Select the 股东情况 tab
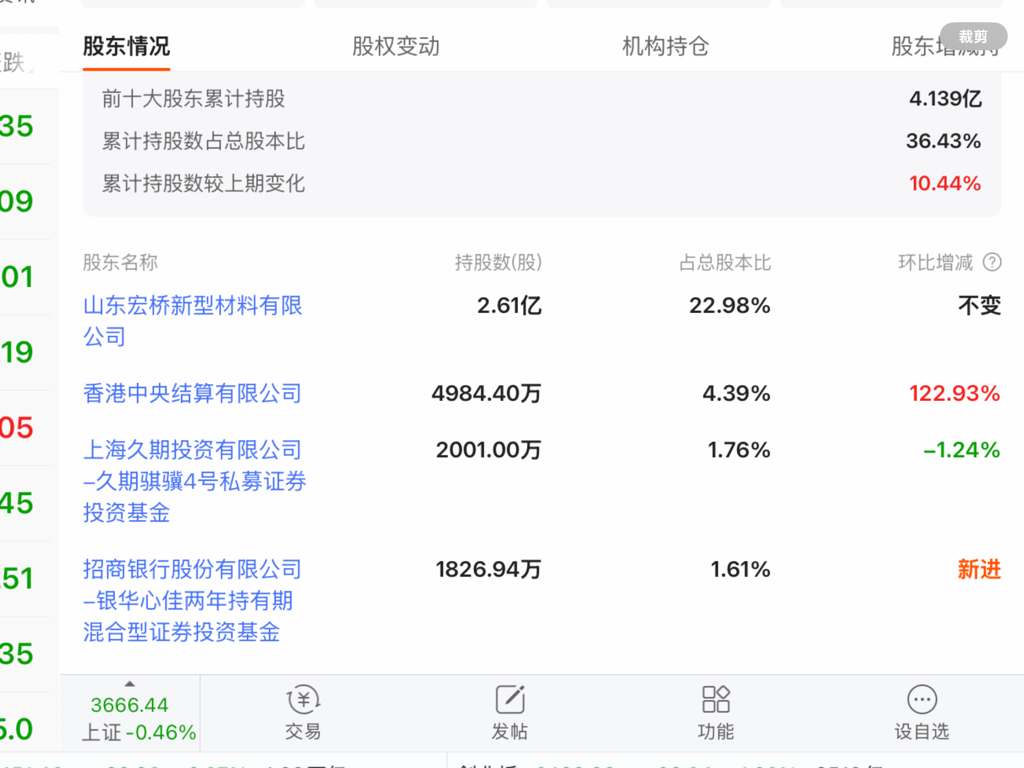 pyautogui.click(x=126, y=46)
